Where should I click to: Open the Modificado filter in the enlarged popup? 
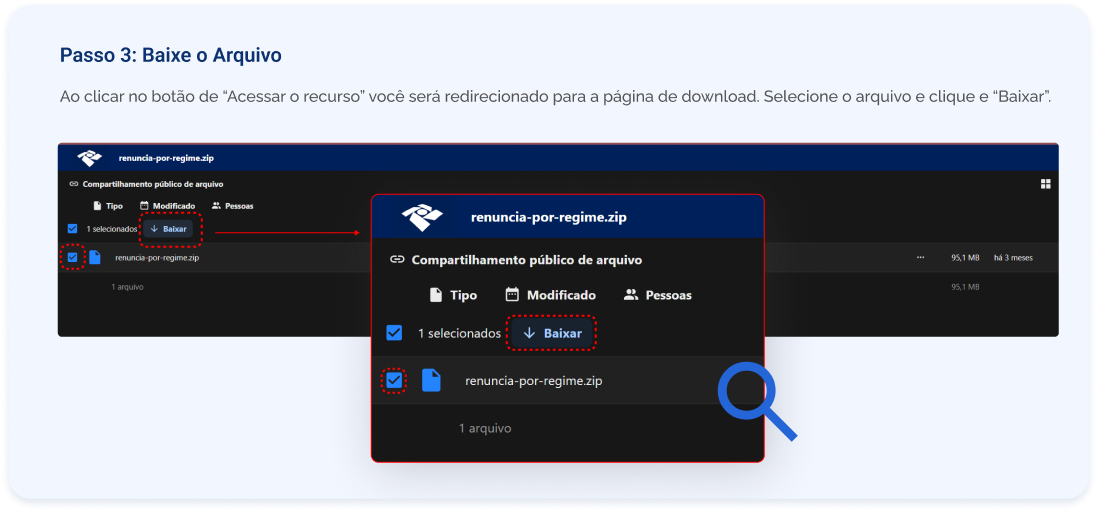(550, 295)
